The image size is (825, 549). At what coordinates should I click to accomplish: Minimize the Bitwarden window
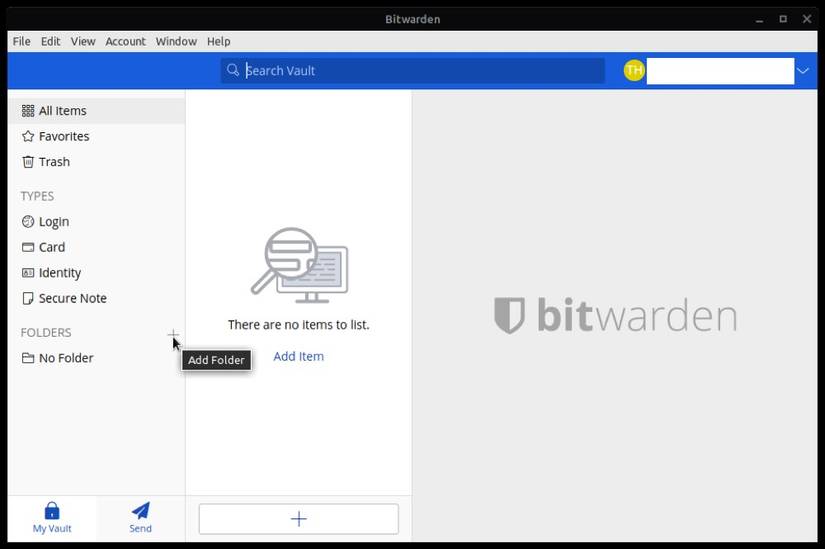point(759,19)
